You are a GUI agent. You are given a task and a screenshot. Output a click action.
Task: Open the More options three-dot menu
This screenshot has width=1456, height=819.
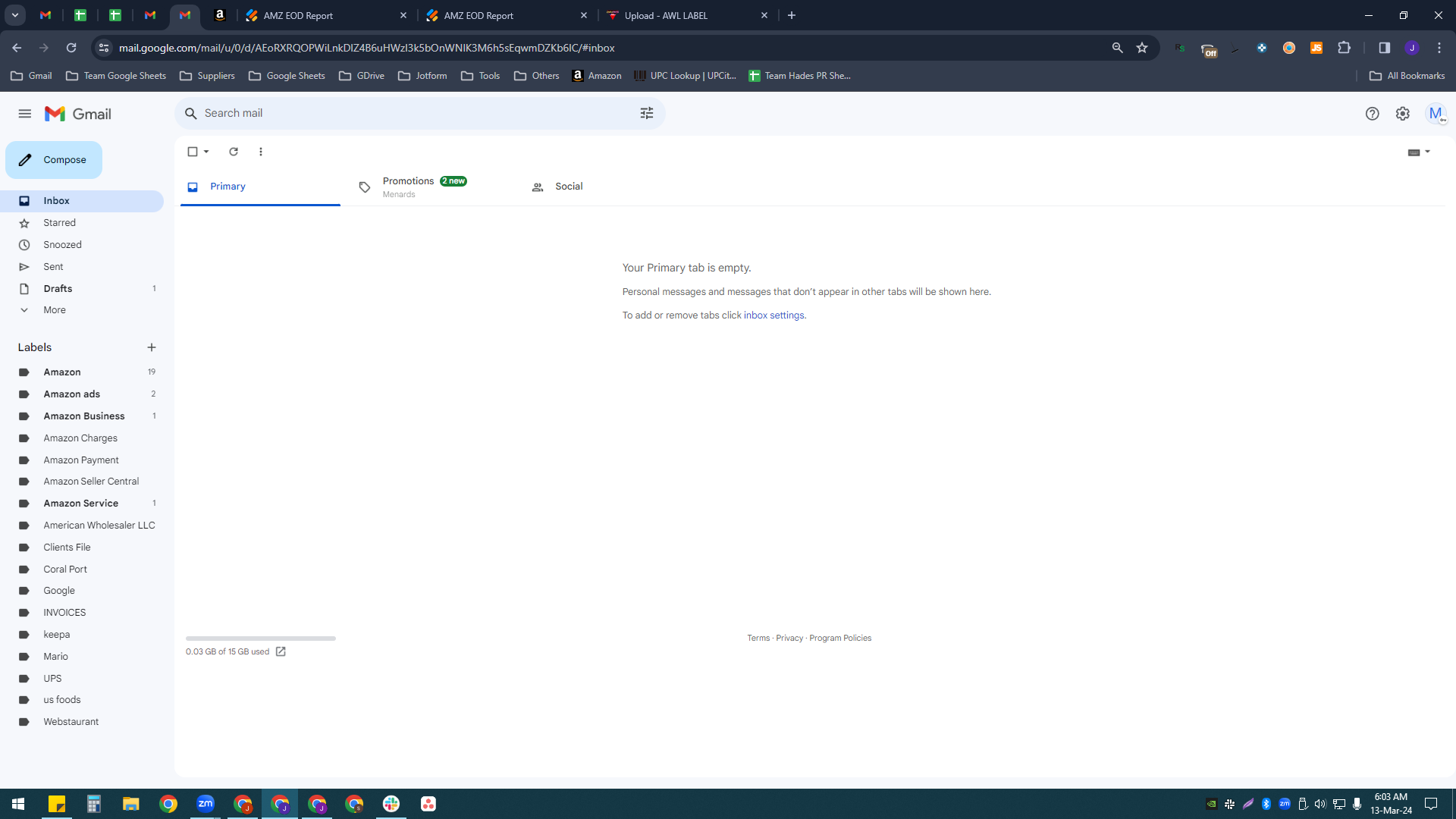(x=261, y=152)
